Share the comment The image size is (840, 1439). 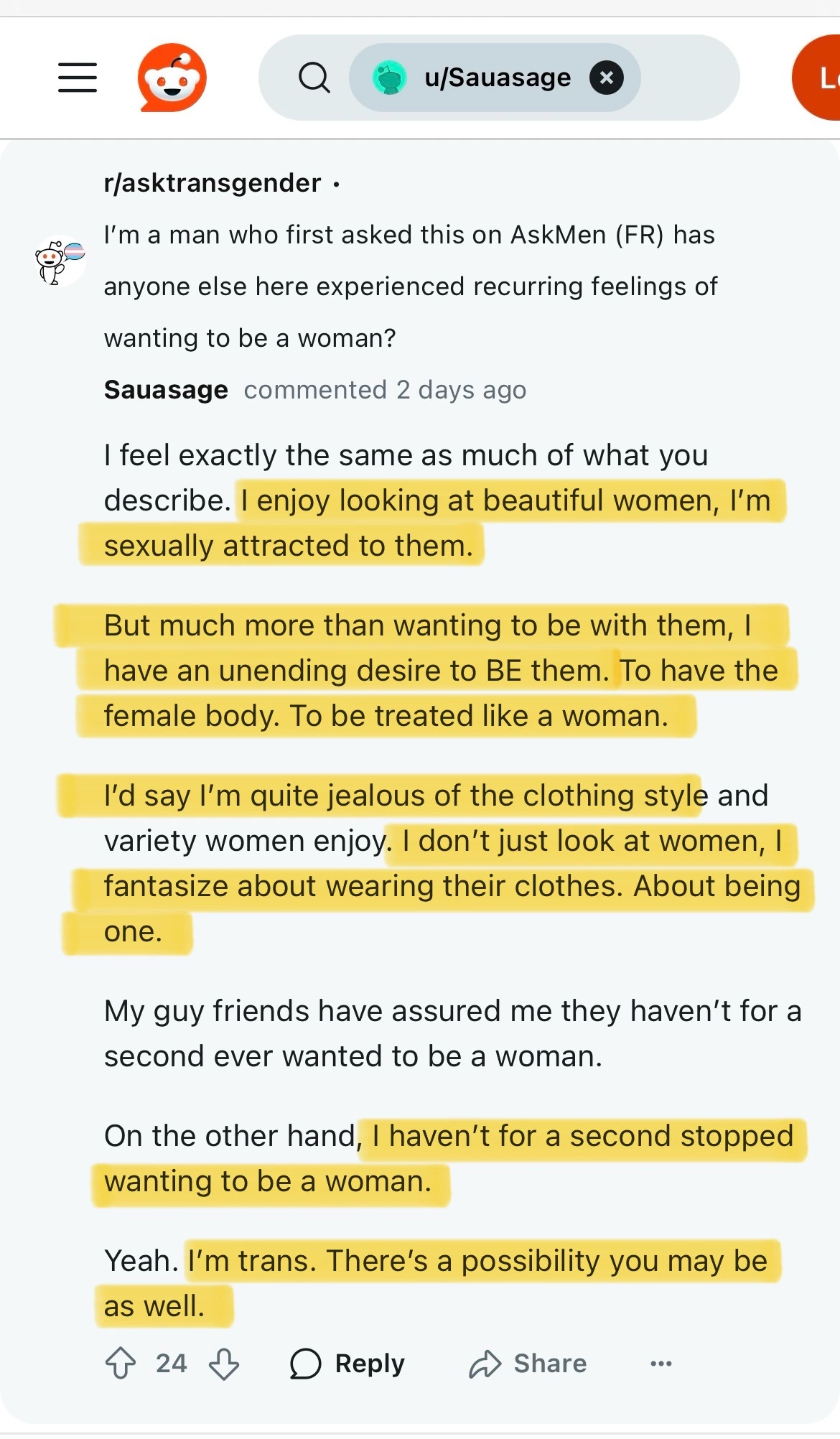point(528,1363)
